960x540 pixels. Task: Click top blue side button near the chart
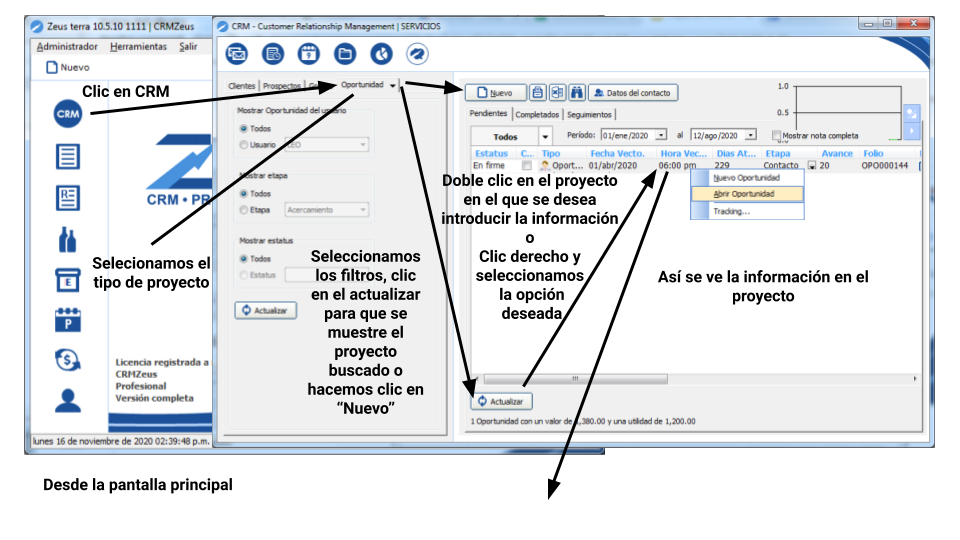tap(912, 113)
